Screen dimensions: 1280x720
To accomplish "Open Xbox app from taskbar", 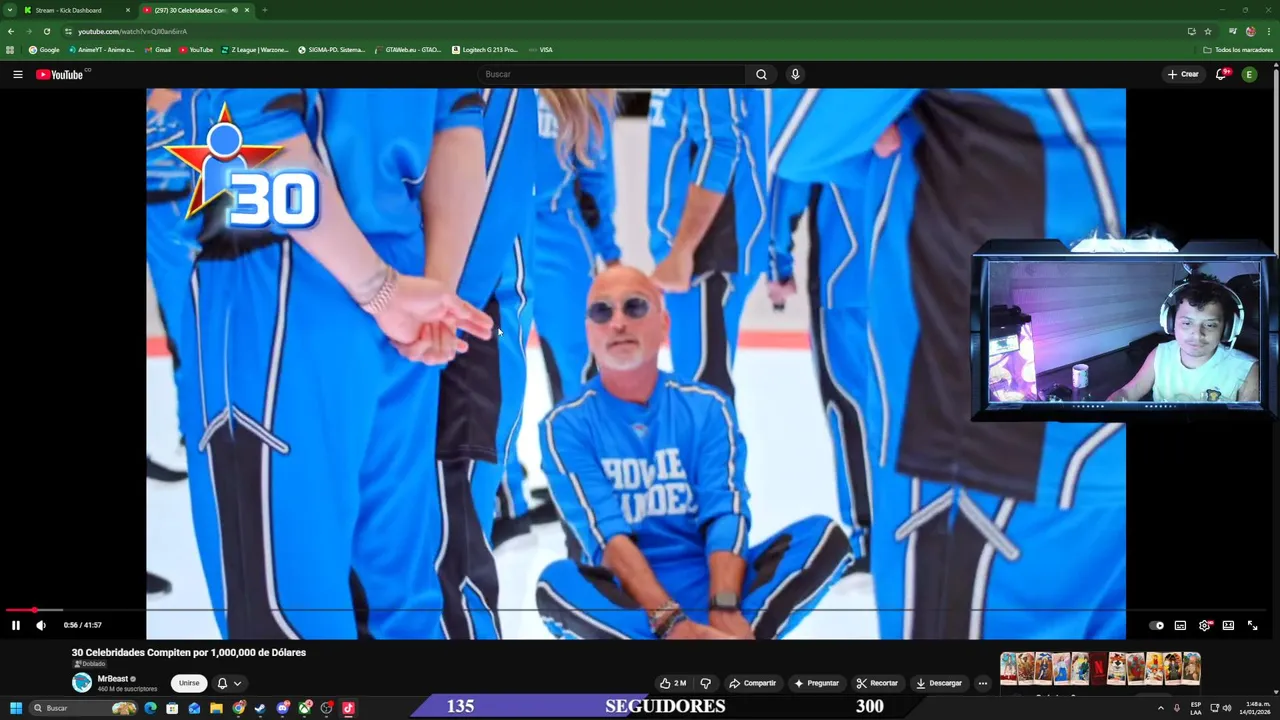I will click(304, 708).
